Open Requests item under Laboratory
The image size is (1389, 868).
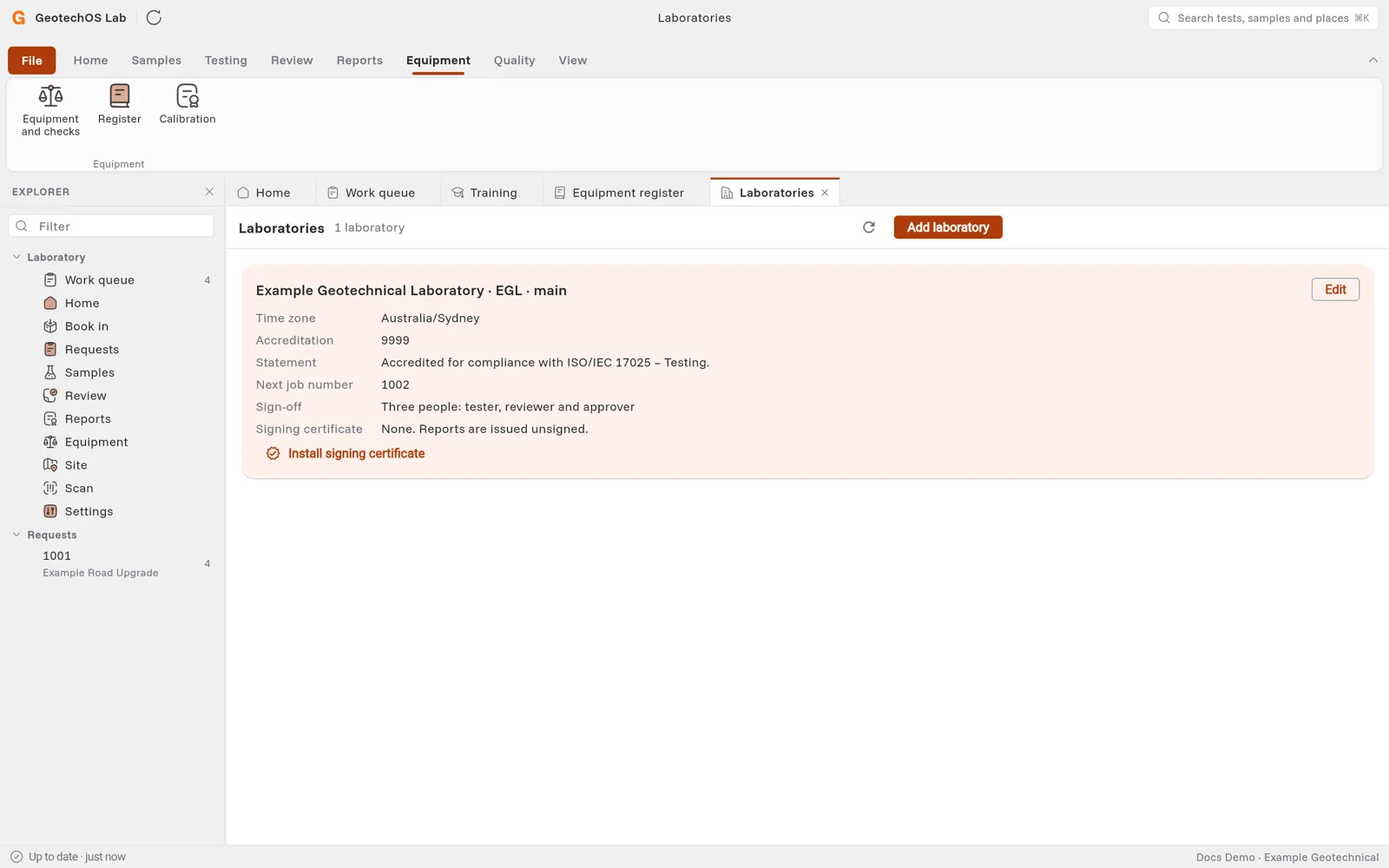(112, 350)
